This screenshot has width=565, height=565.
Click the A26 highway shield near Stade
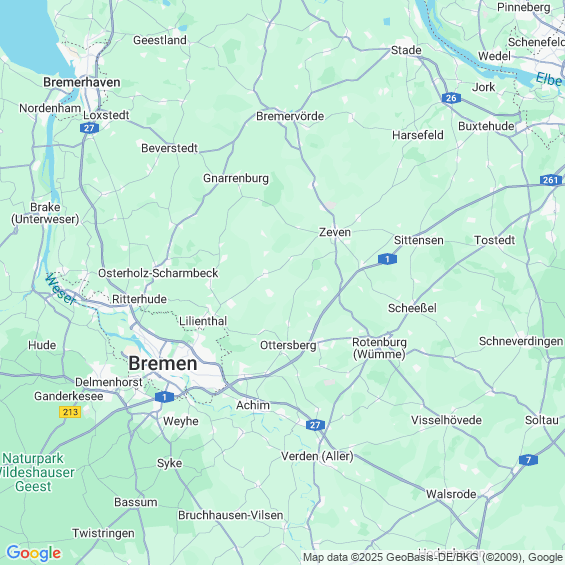(451, 98)
